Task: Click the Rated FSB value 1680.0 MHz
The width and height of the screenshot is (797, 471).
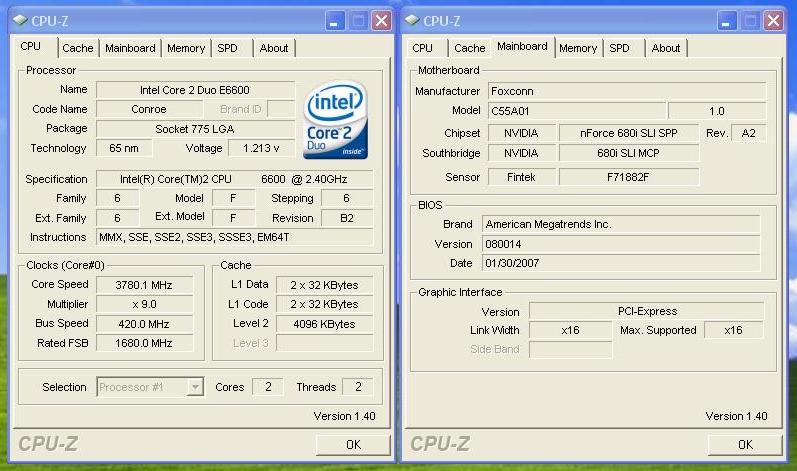Action: coord(144,343)
